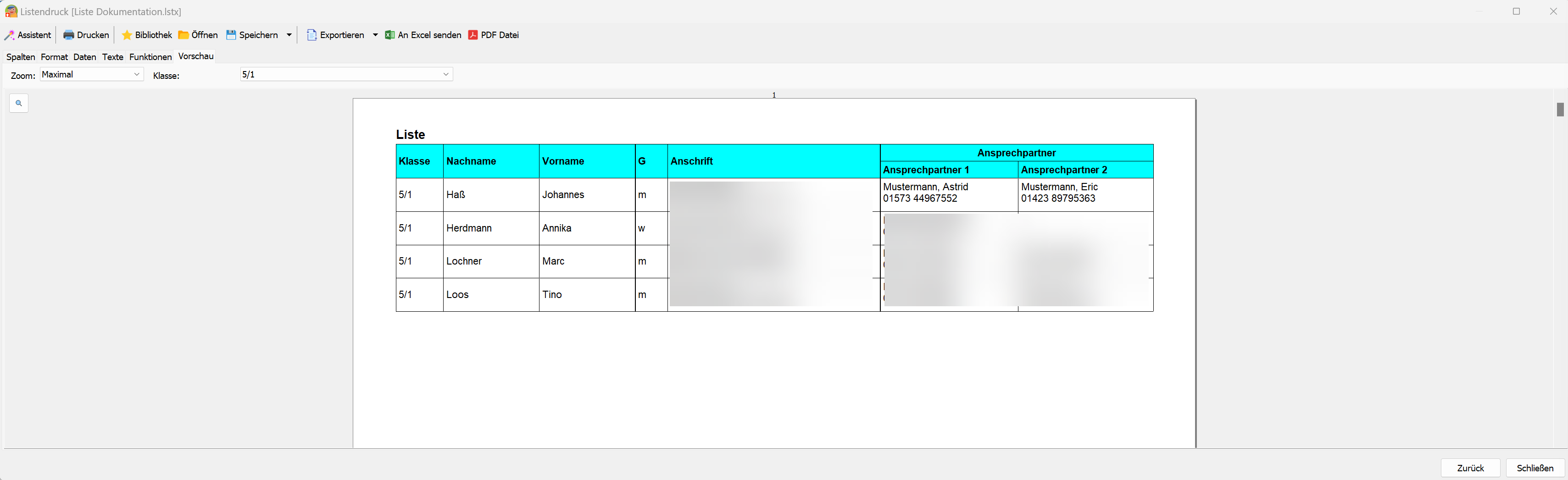Click the Exportieren document icon
This screenshot has width=1568, height=480.
click(x=311, y=35)
